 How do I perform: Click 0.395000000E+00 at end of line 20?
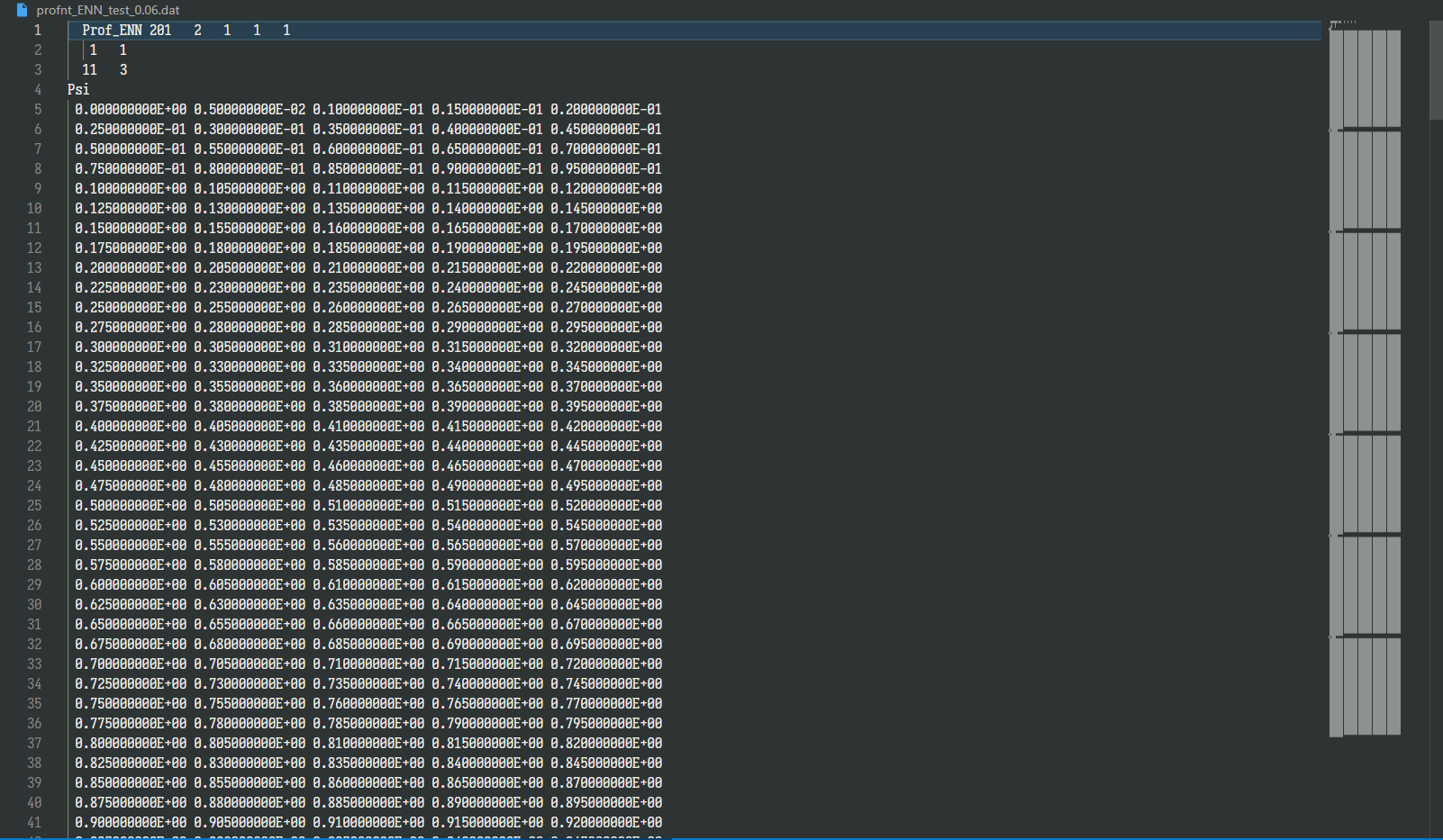[x=606, y=407]
